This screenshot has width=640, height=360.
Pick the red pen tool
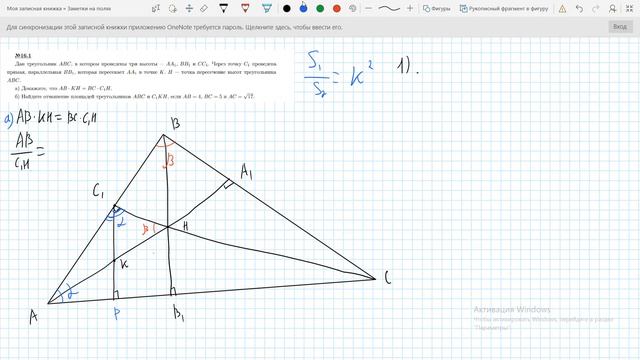[x=245, y=8]
